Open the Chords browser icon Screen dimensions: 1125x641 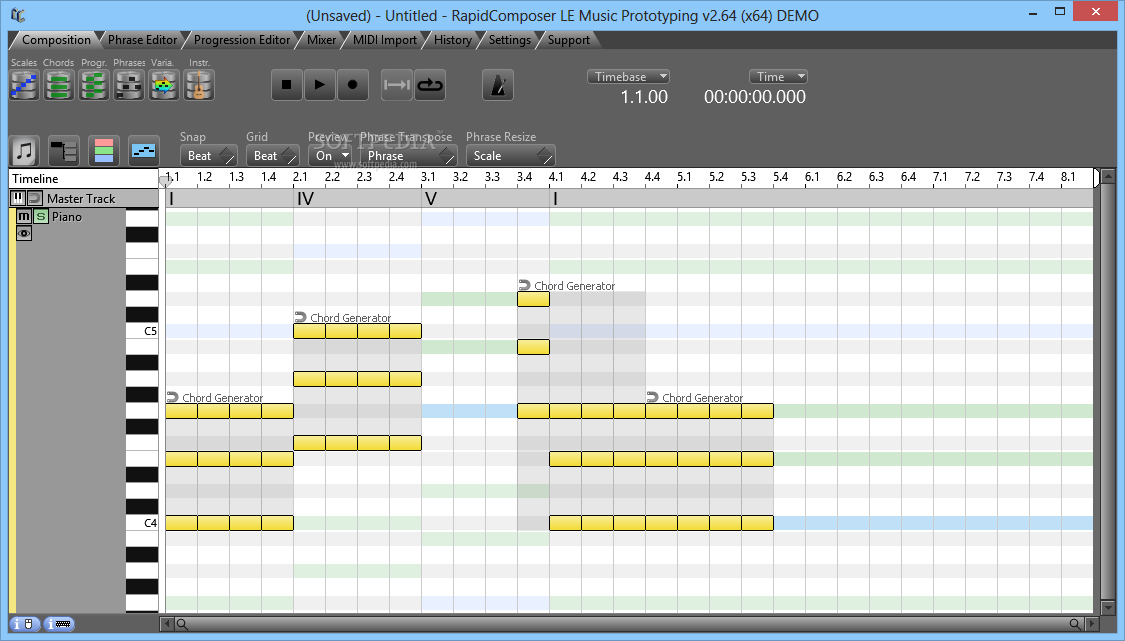point(59,85)
